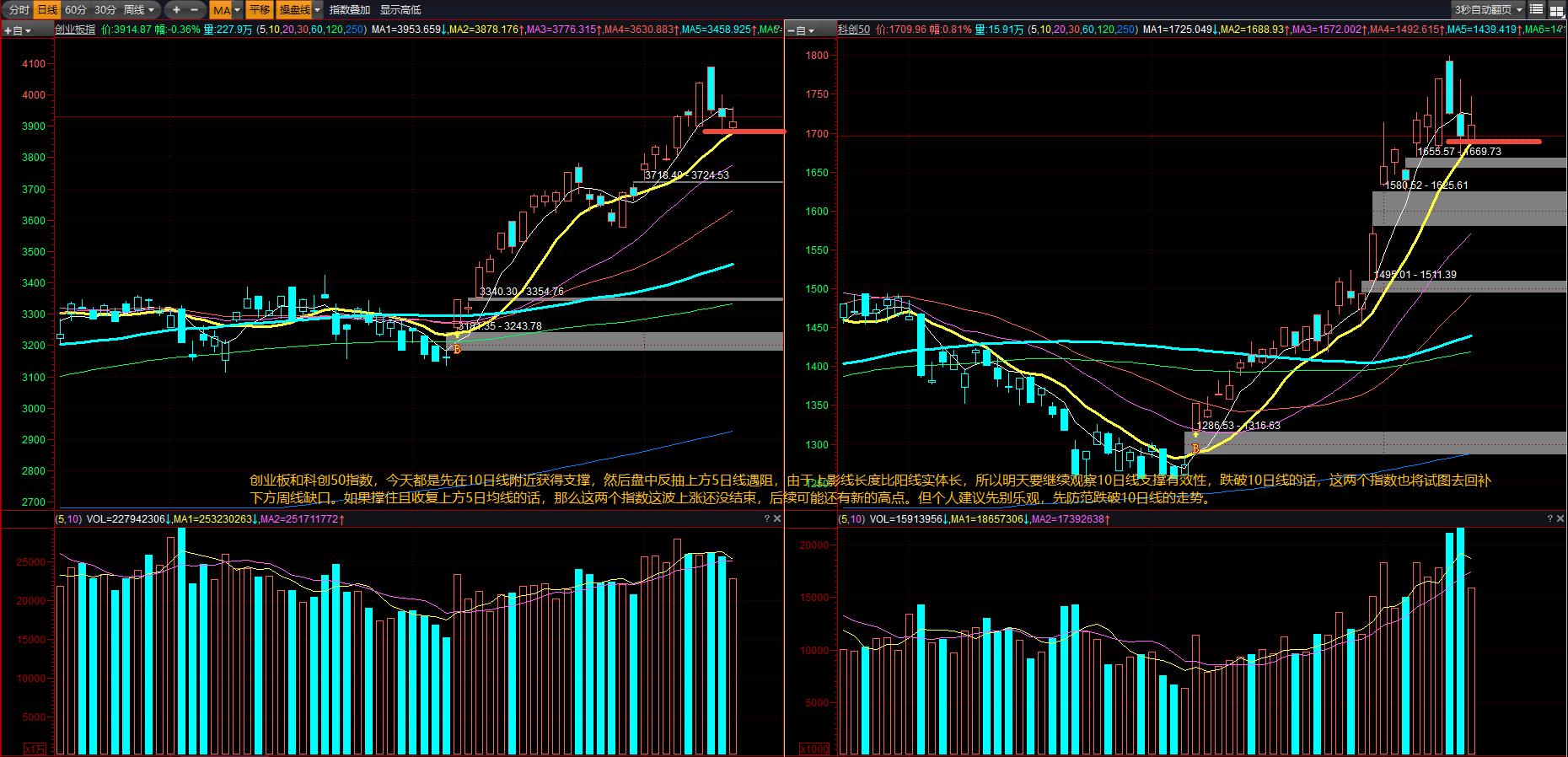Click the x1000 volume unit label
Image resolution: width=1568 pixels, height=757 pixels.
(814, 749)
